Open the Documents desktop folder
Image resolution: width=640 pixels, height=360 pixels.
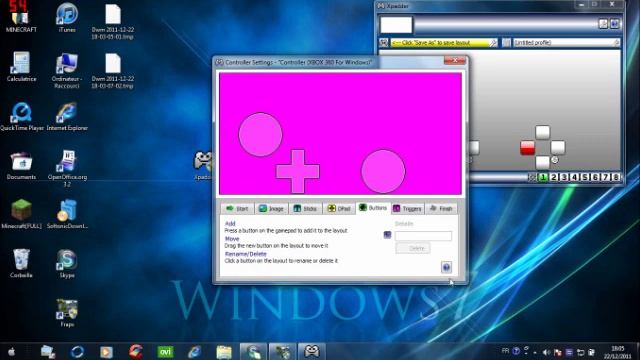tap(21, 166)
